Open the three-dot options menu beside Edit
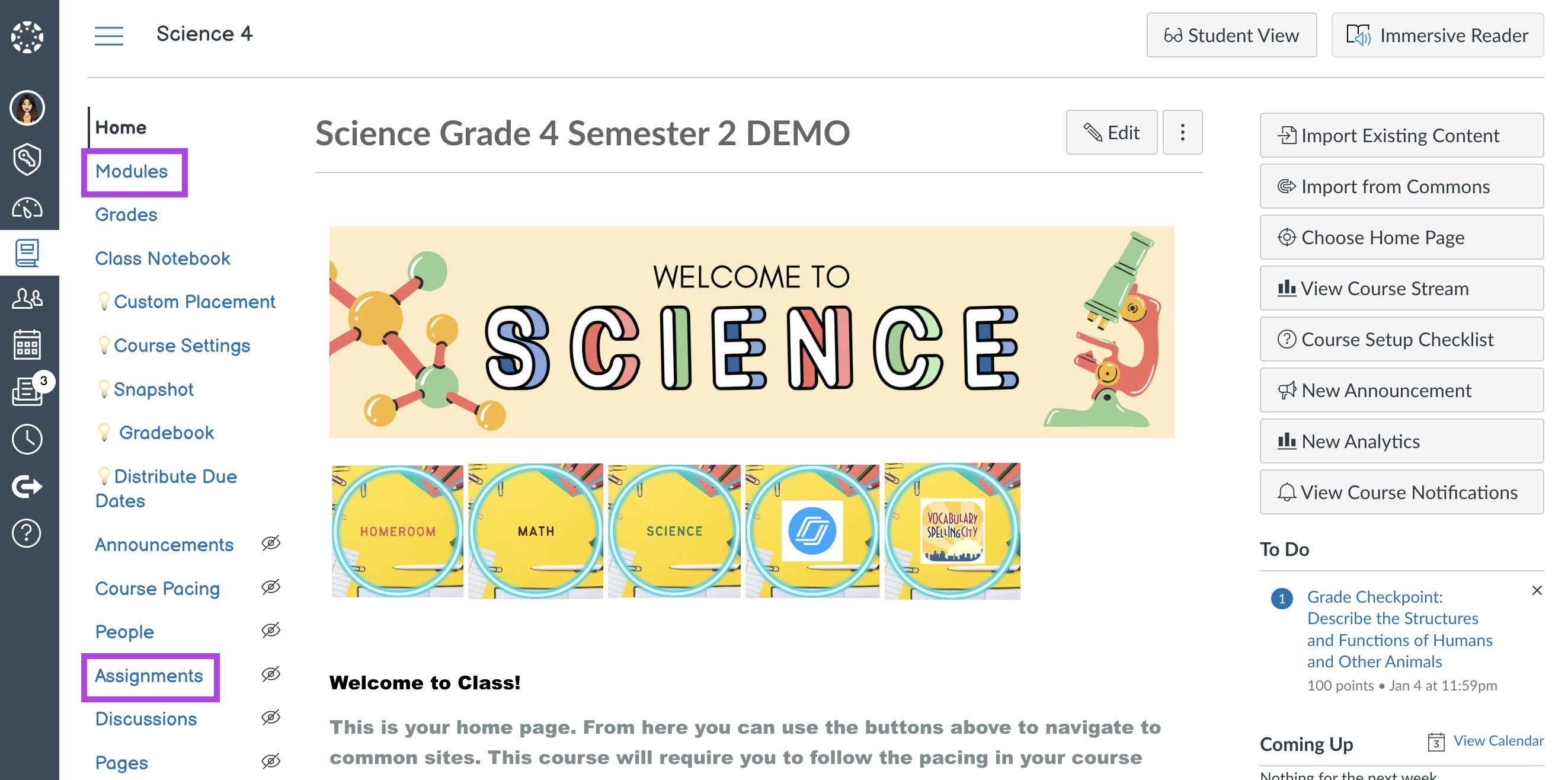 coord(1182,132)
